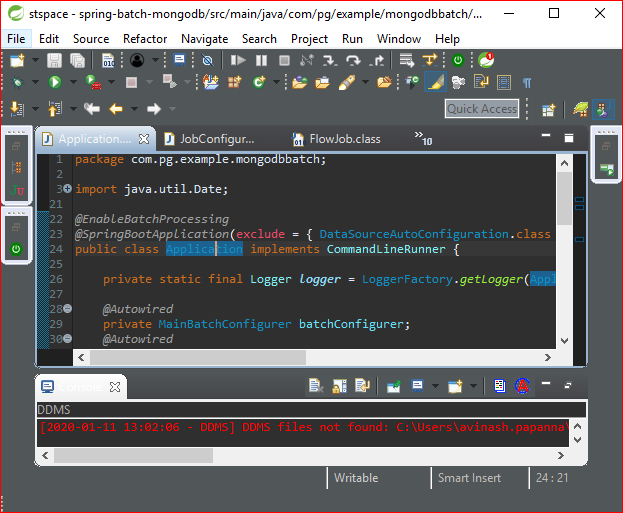Viewport: 623px width, 513px height.
Task: Click the Open Task folder icon
Action: (x=322, y=82)
